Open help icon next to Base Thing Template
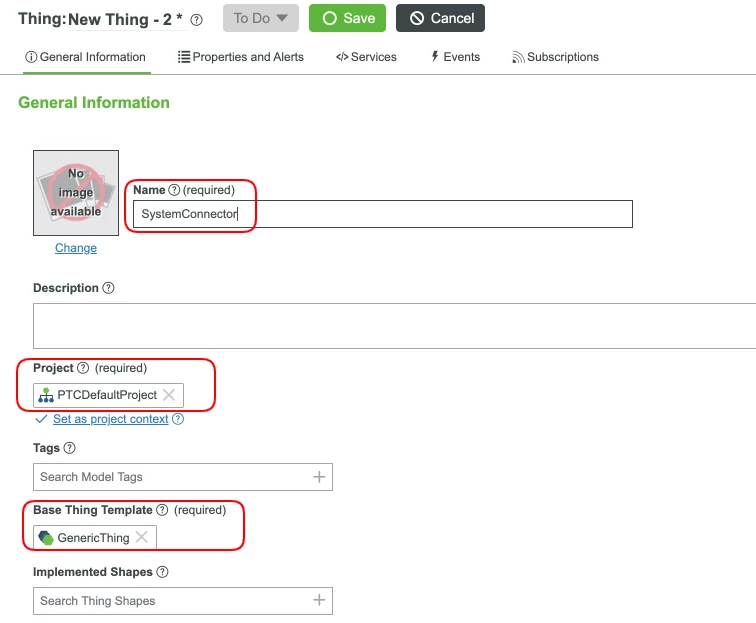 coord(162,510)
